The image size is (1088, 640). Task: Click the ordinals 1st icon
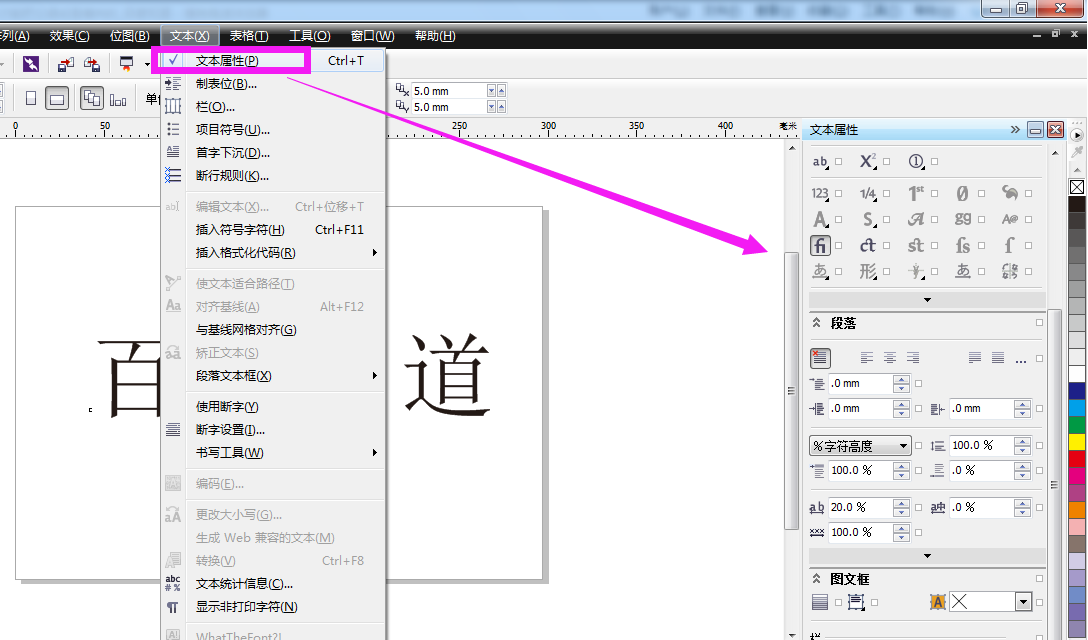(x=915, y=193)
